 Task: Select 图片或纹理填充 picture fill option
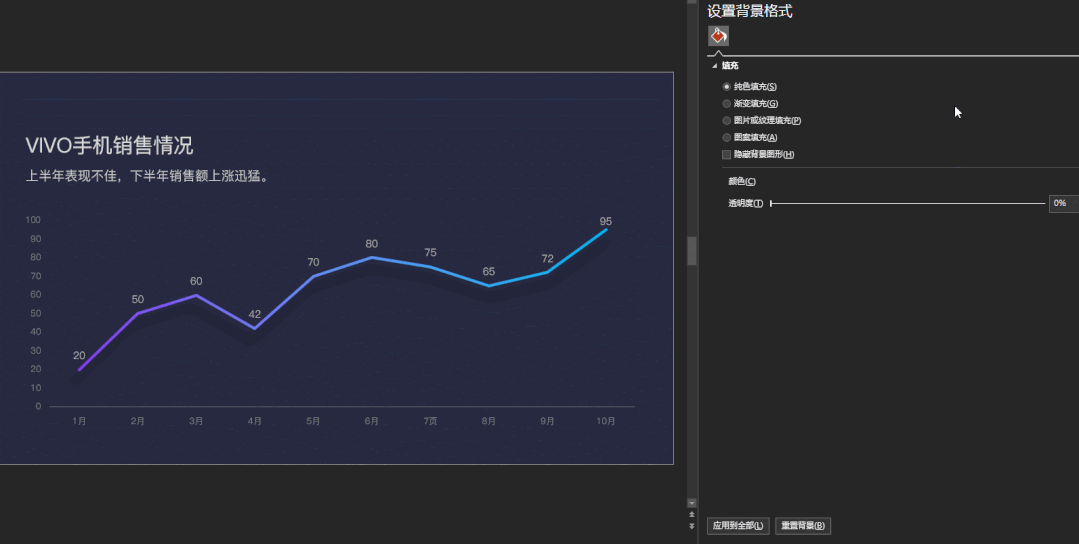point(762,120)
